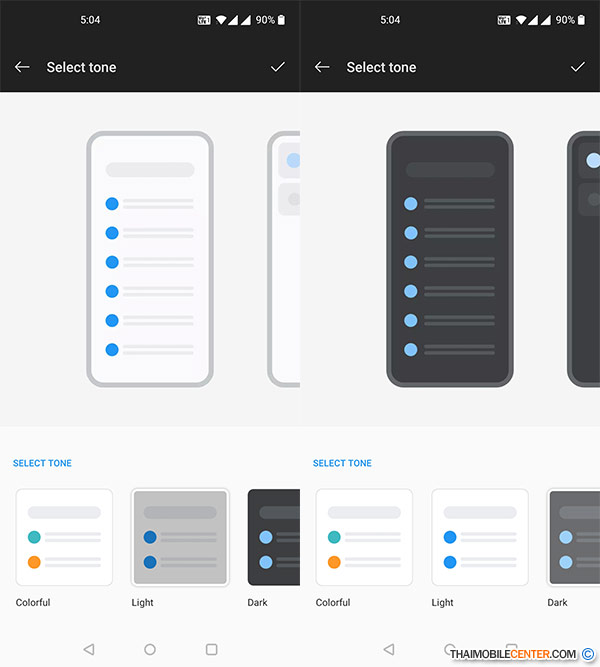The height and width of the screenshot is (667, 600).
Task: Tap the recents square button in left screen
Action: [211, 649]
